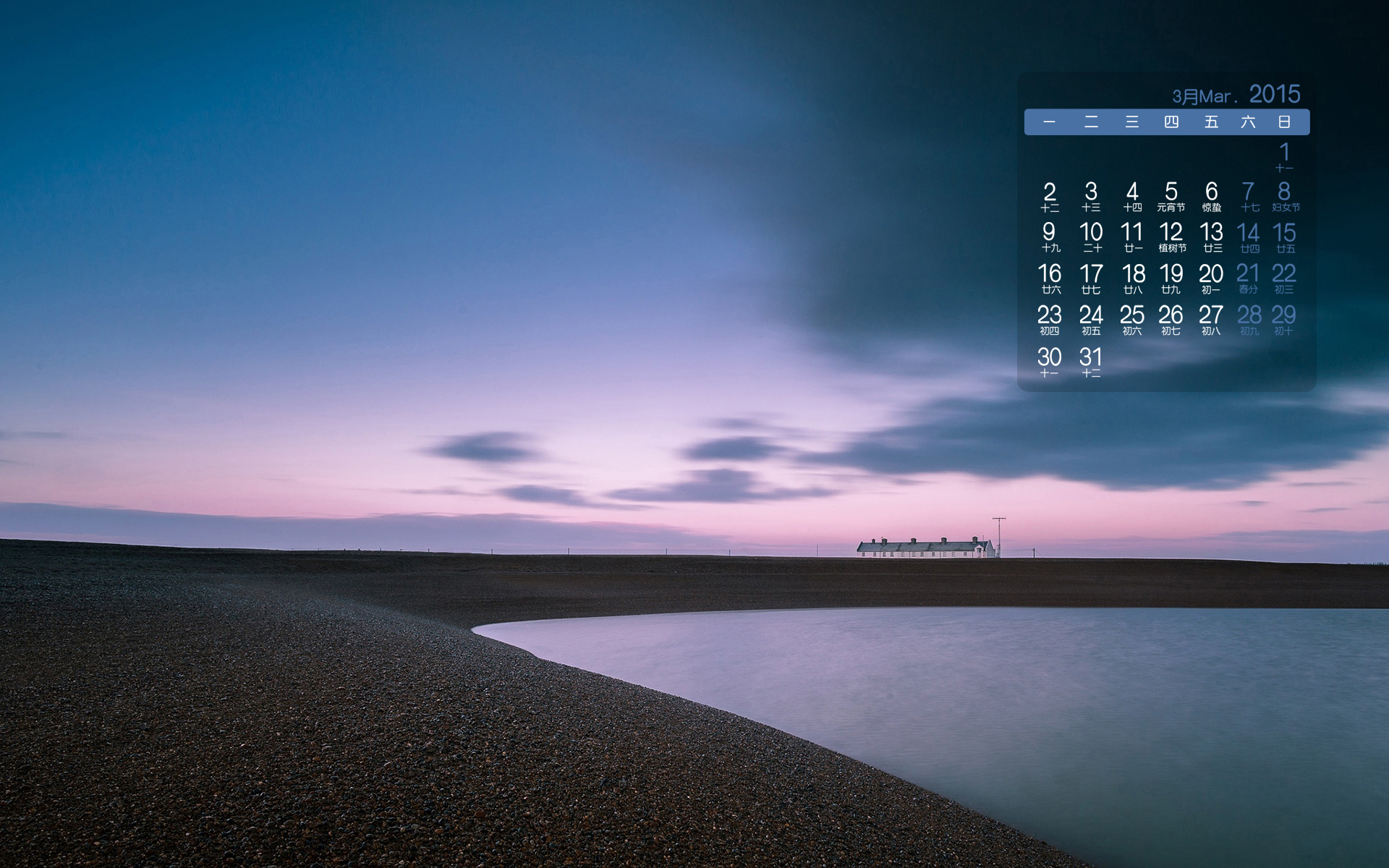The image size is (1389, 868).
Task: Click the 六 Saturday column header
Action: click(x=1248, y=122)
